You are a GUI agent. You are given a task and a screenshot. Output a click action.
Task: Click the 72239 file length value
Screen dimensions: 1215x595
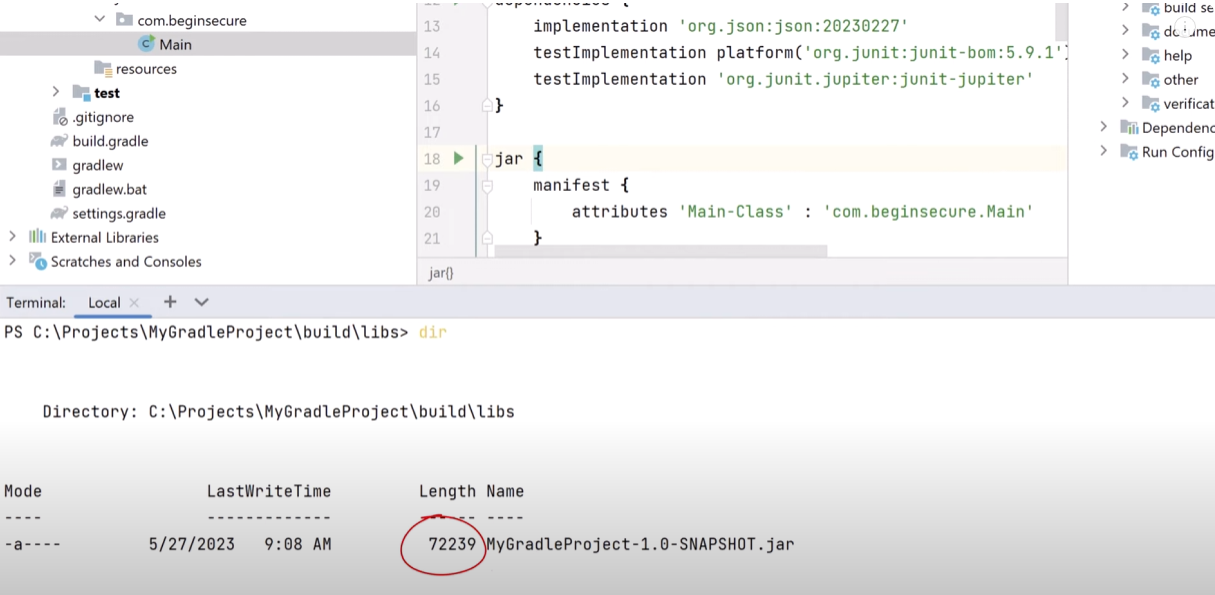pyautogui.click(x=452, y=545)
